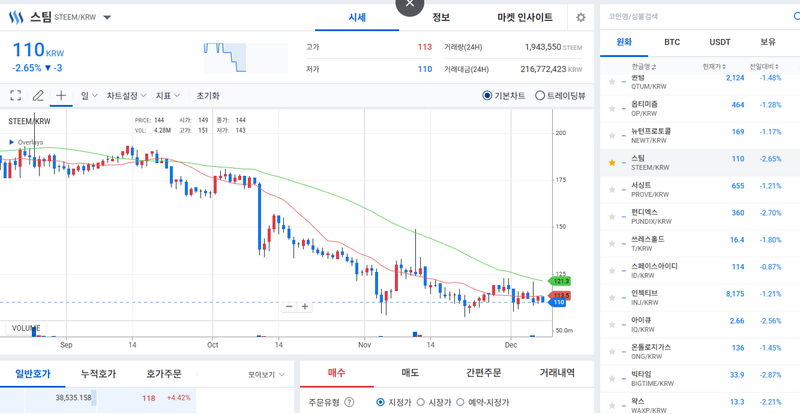Unfavorite STEEM/KRW via its orange star

612,160
